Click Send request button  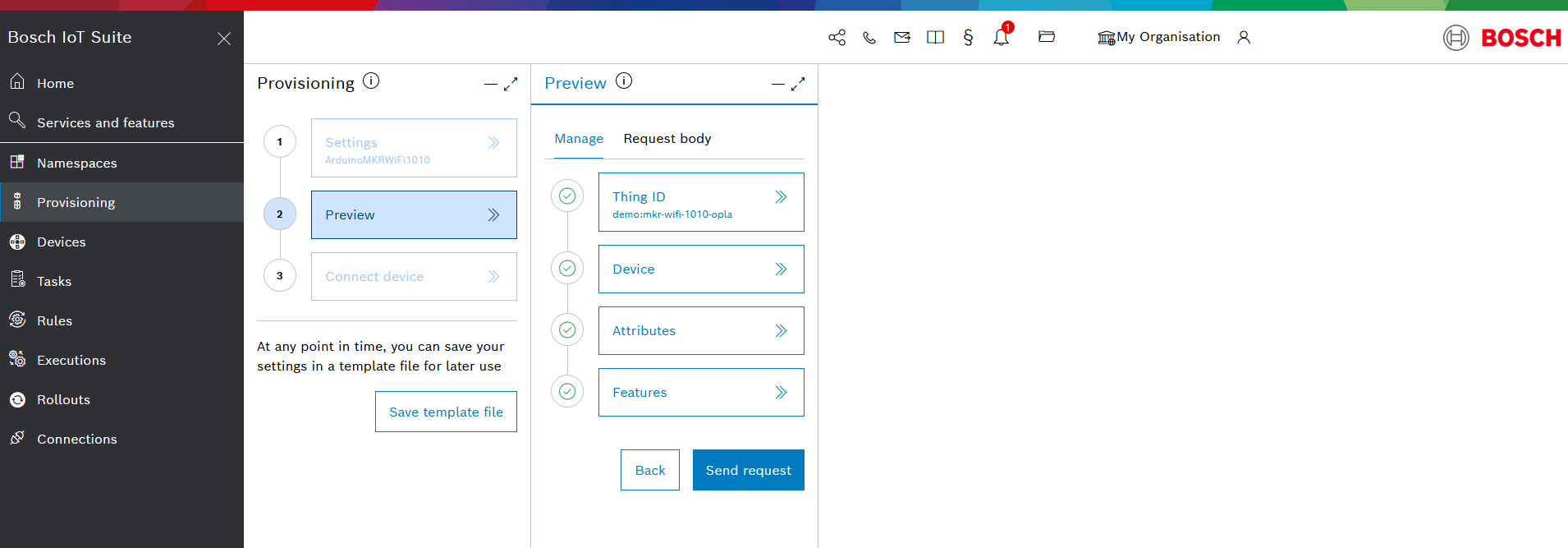[749, 470]
